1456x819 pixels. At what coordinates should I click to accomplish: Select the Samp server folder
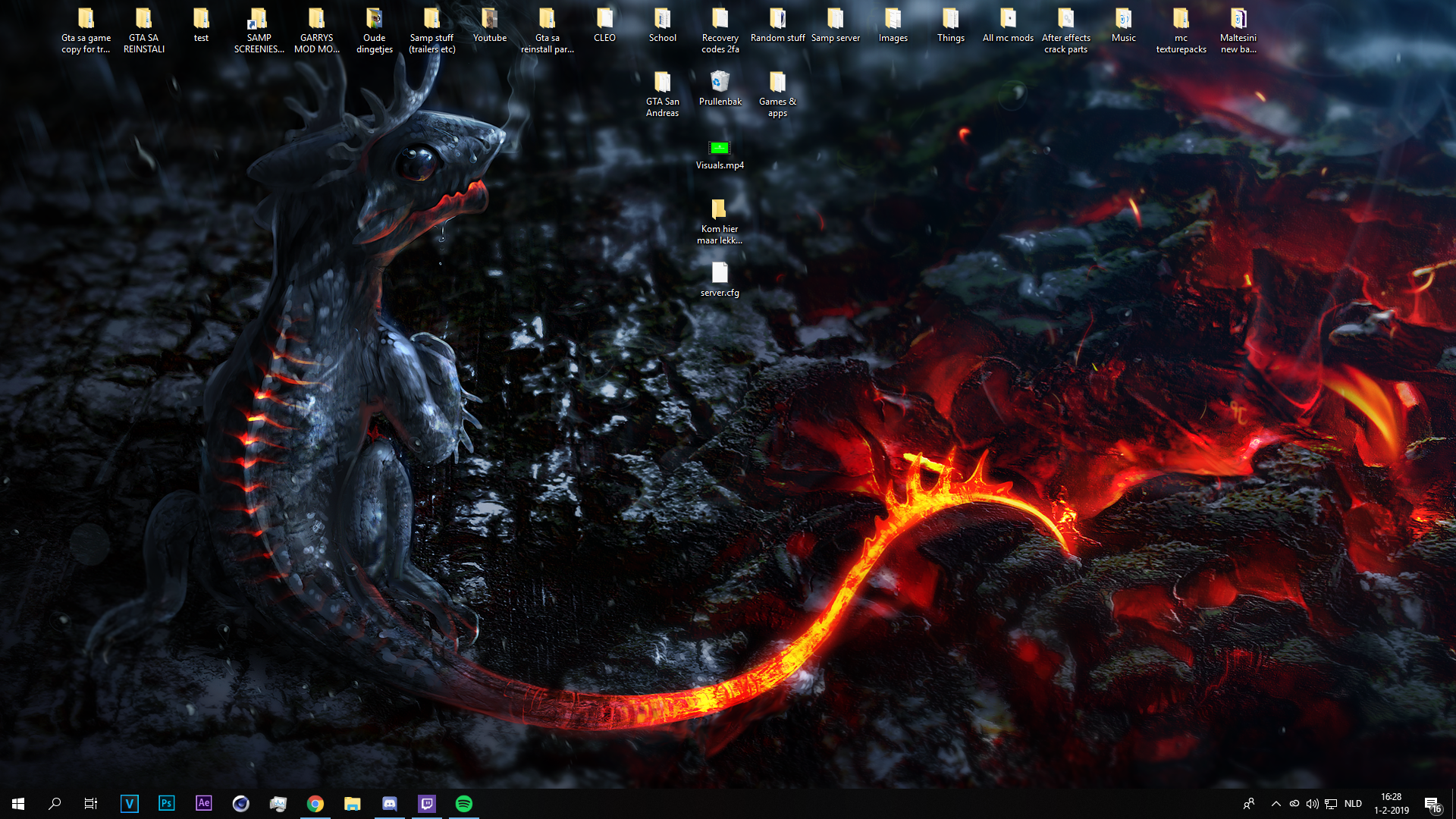[x=836, y=25]
